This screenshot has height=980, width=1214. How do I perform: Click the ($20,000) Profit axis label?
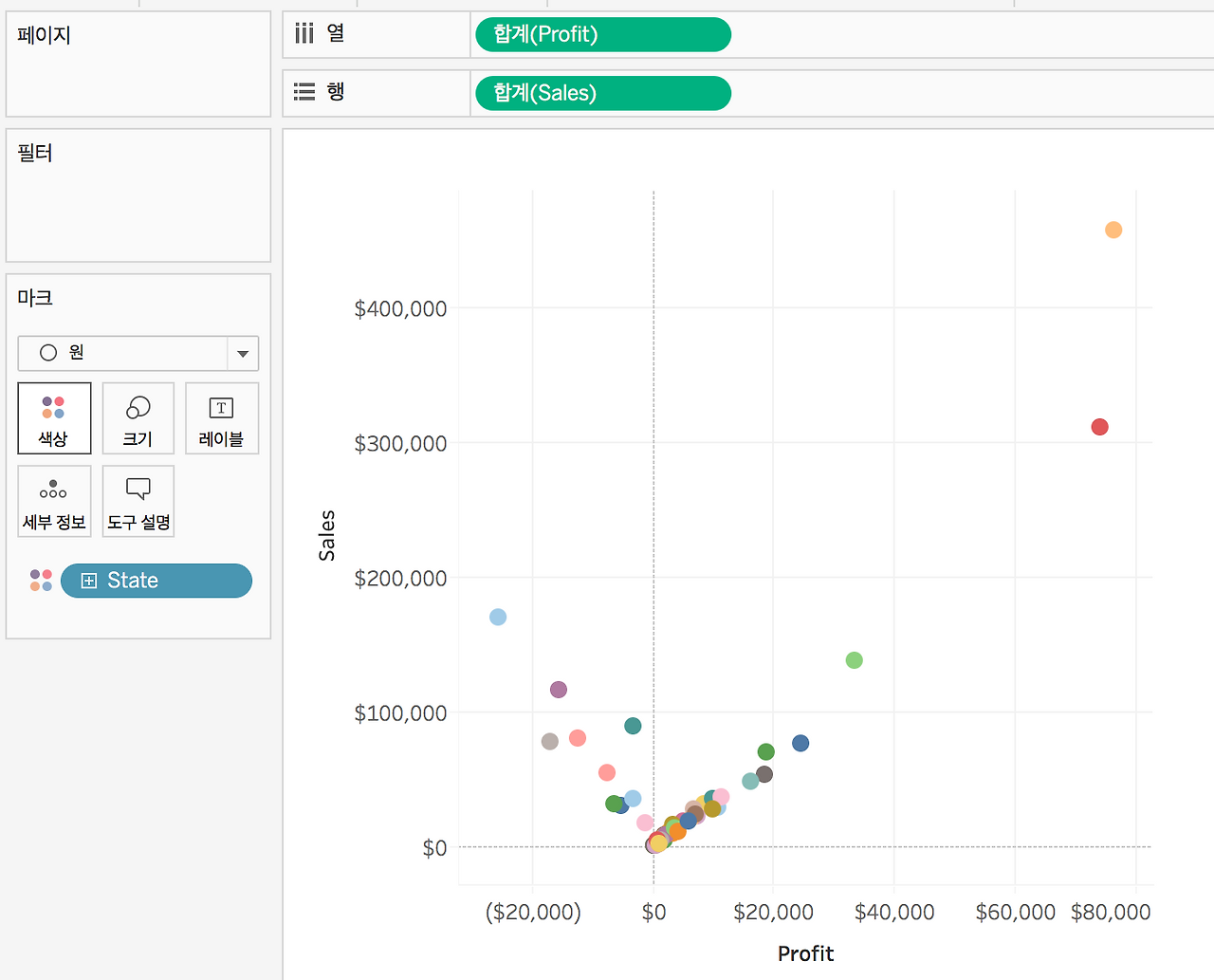[533, 913]
